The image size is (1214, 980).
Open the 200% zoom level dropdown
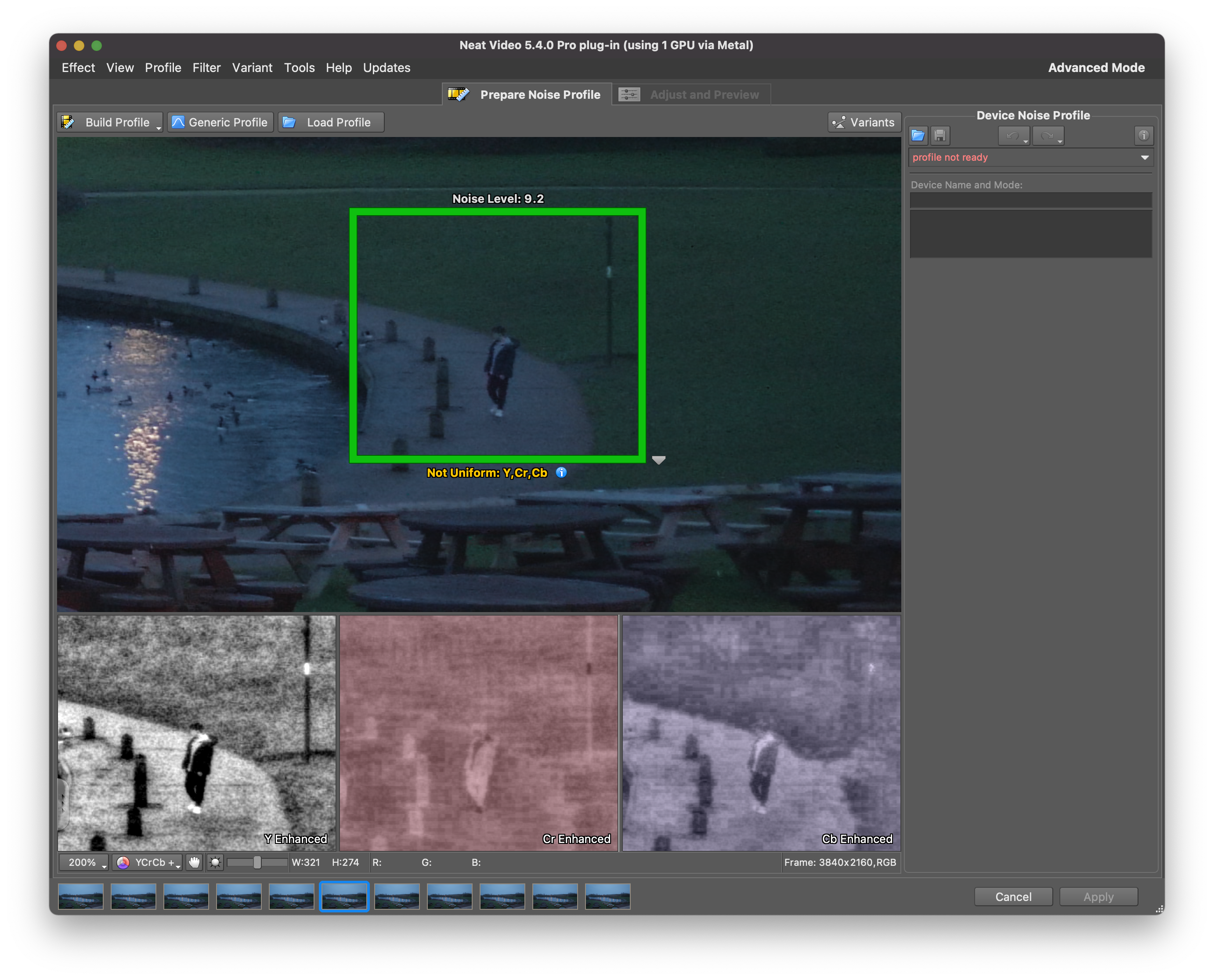(x=83, y=862)
